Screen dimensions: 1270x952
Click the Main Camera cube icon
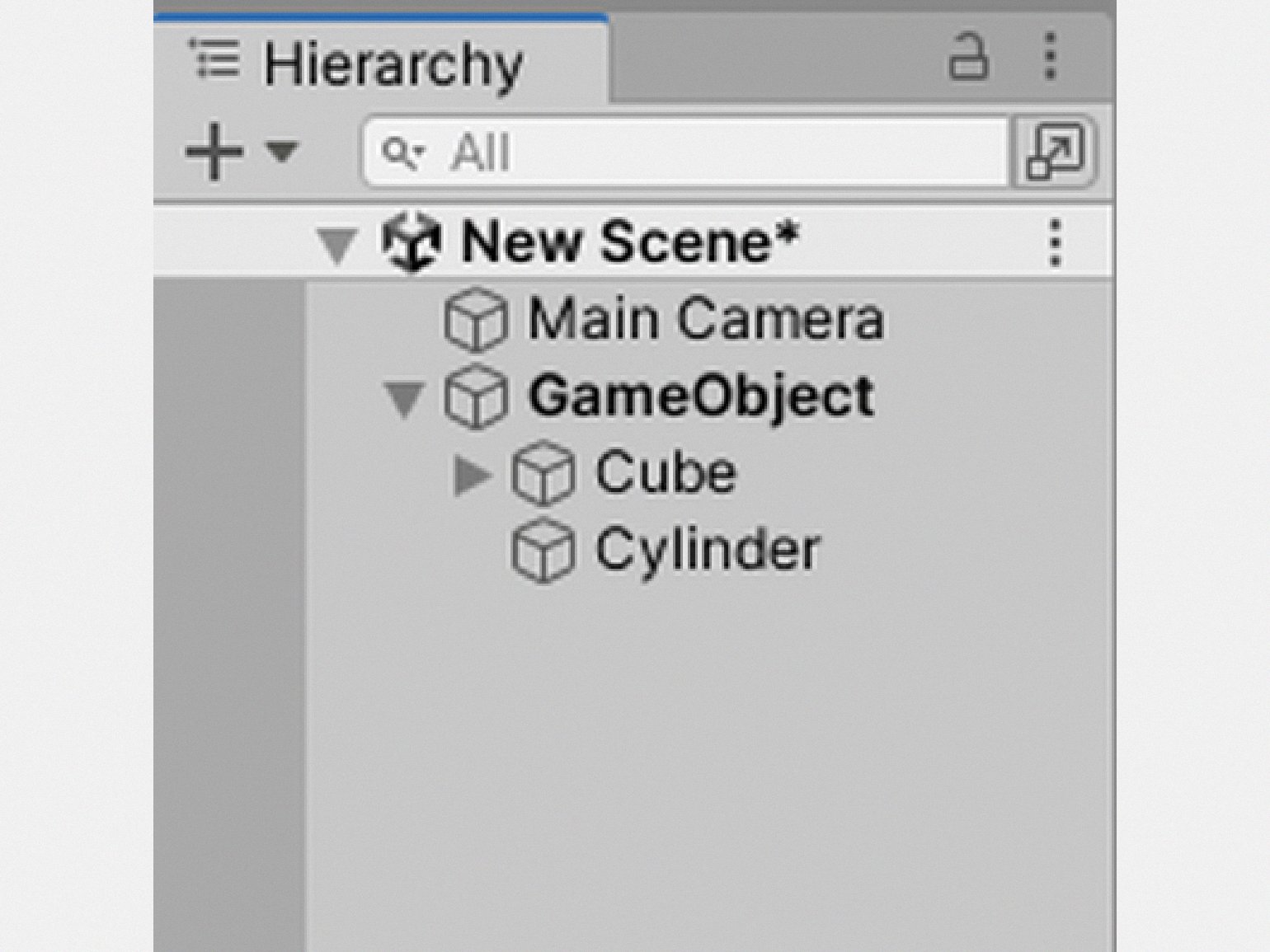(x=475, y=320)
